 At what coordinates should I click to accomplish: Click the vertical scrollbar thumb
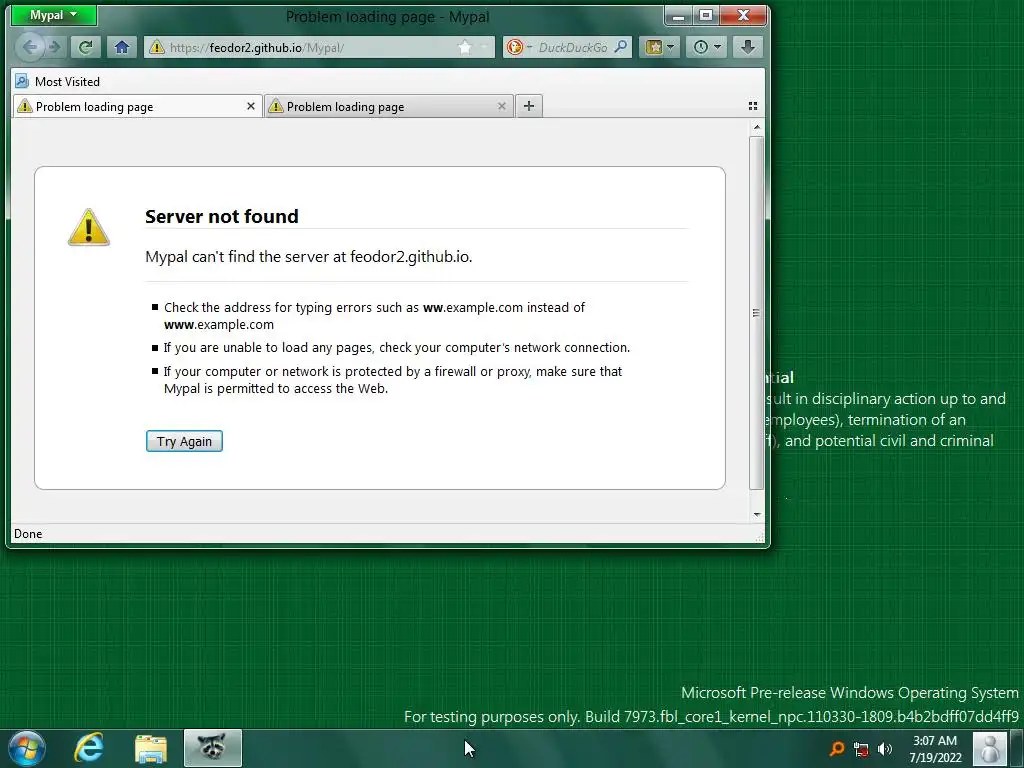756,312
